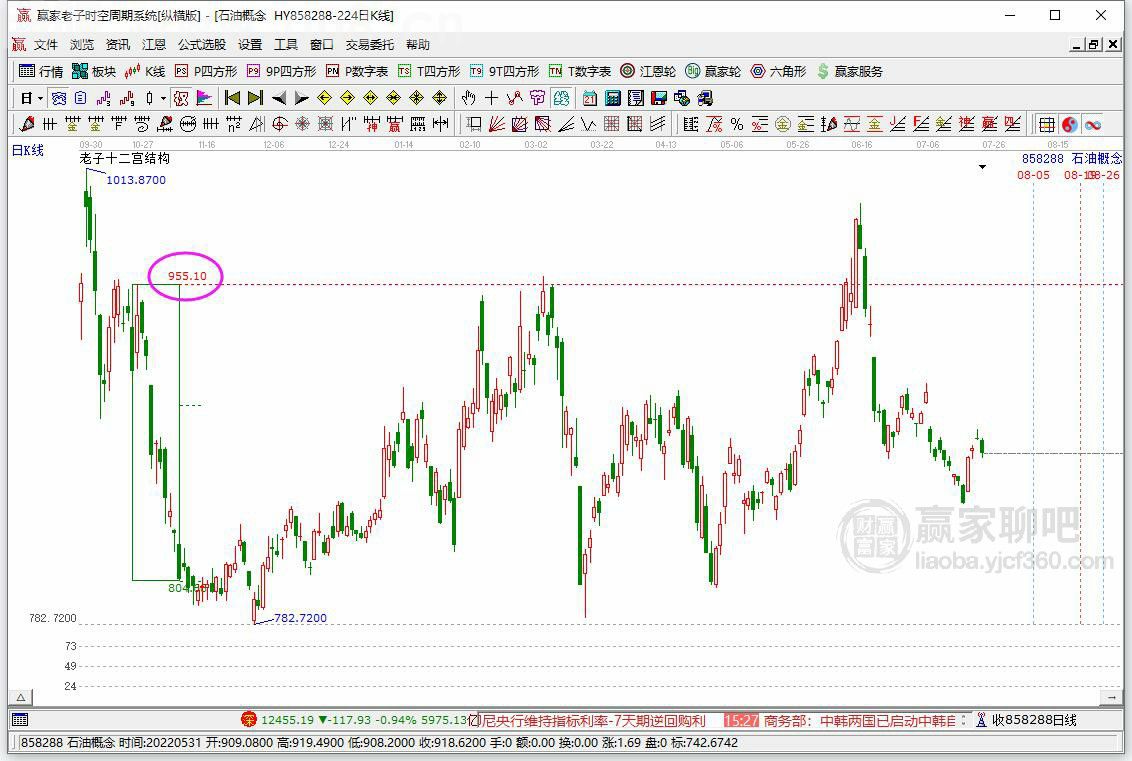Click the up-triangle button at chart bottom-left
Screen dimensions: 1132x761
[20, 697]
